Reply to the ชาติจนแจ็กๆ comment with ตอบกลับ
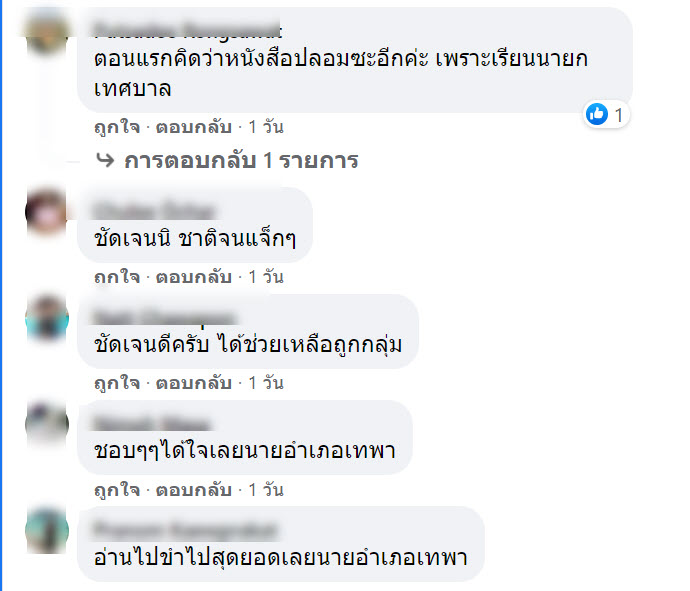The height and width of the screenshot is (591, 690). pos(194,277)
